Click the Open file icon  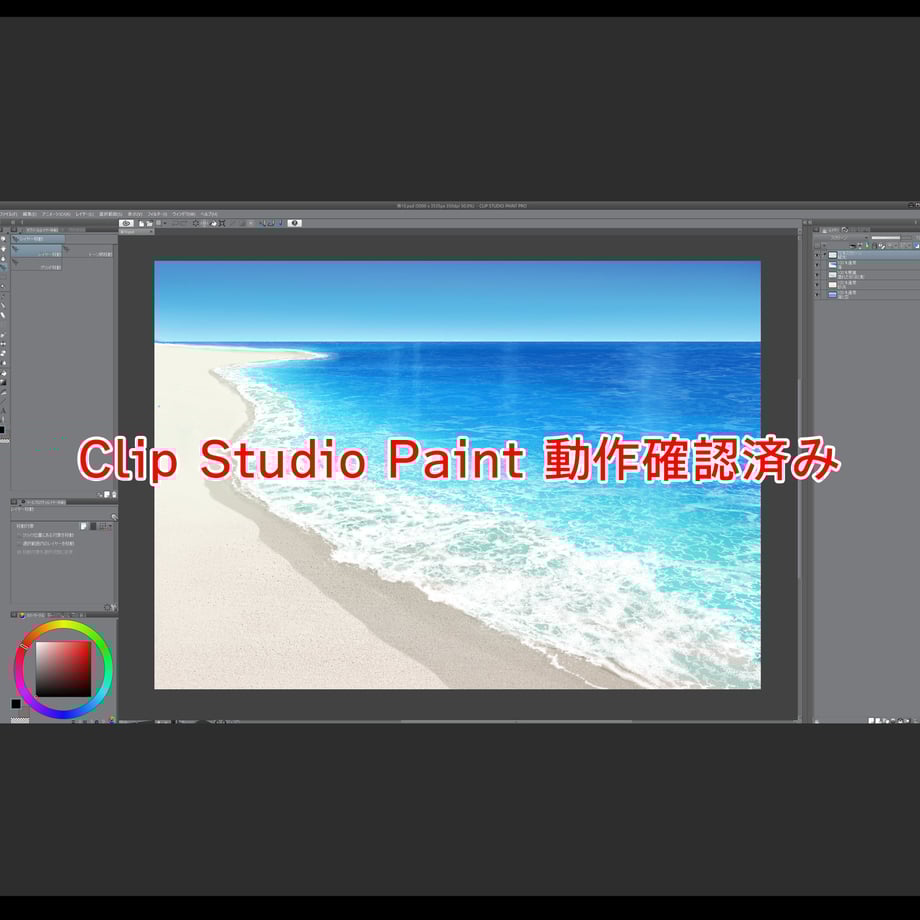(x=149, y=224)
